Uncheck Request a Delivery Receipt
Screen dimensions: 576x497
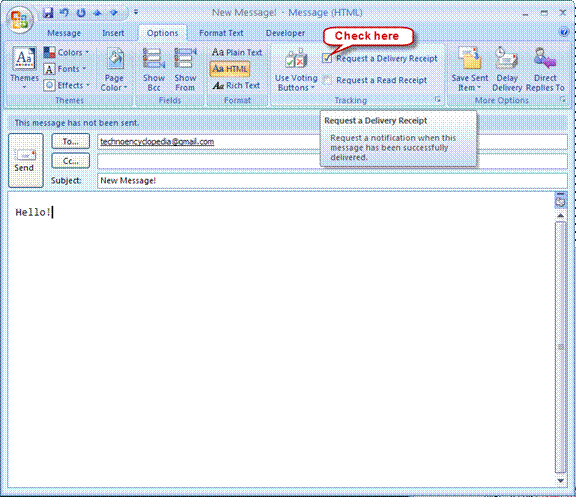327,58
